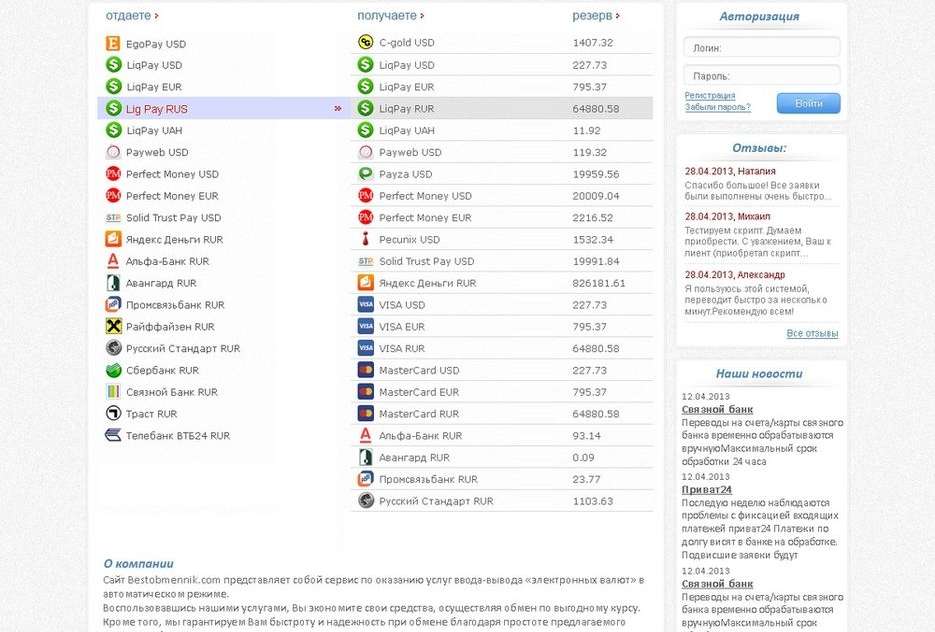Screen dimensions: 935x632
Task: Select Авангард RUR in получаете list
Action: click(x=502, y=457)
